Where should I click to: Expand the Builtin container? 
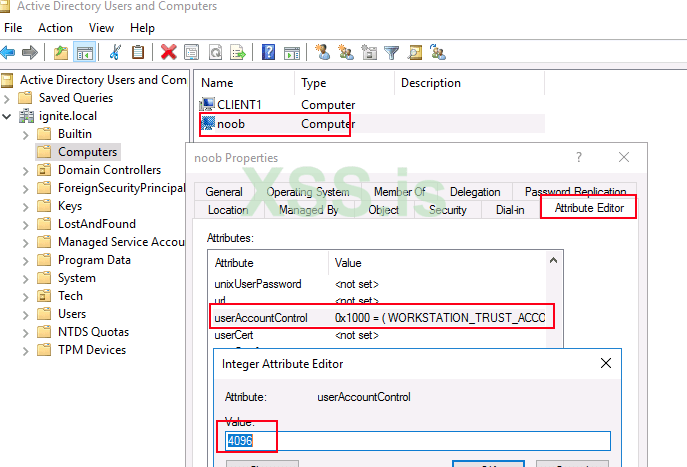pyautogui.click(x=26, y=135)
